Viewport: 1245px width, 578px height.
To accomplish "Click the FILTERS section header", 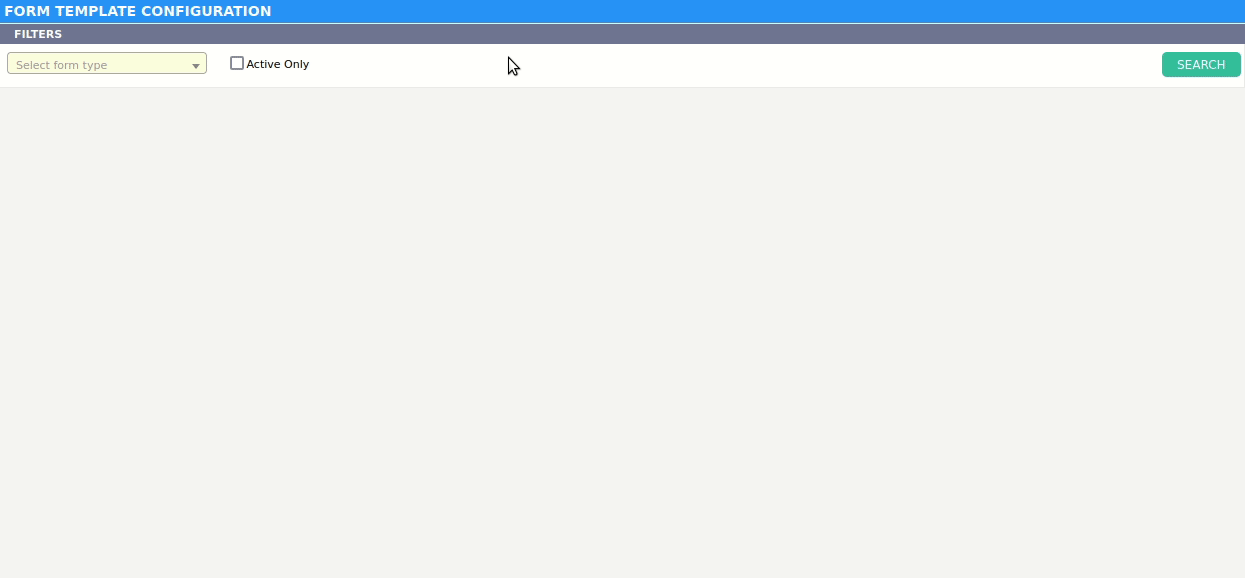I will (622, 34).
